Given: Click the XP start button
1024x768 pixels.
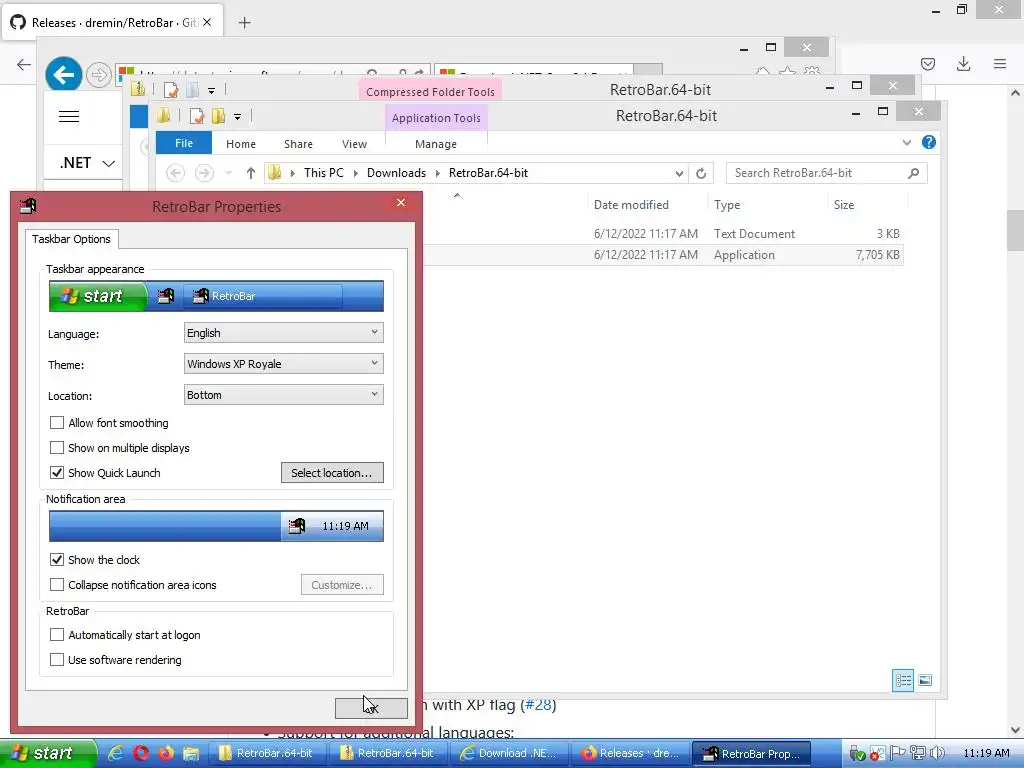Looking at the screenshot, I should (x=46, y=753).
